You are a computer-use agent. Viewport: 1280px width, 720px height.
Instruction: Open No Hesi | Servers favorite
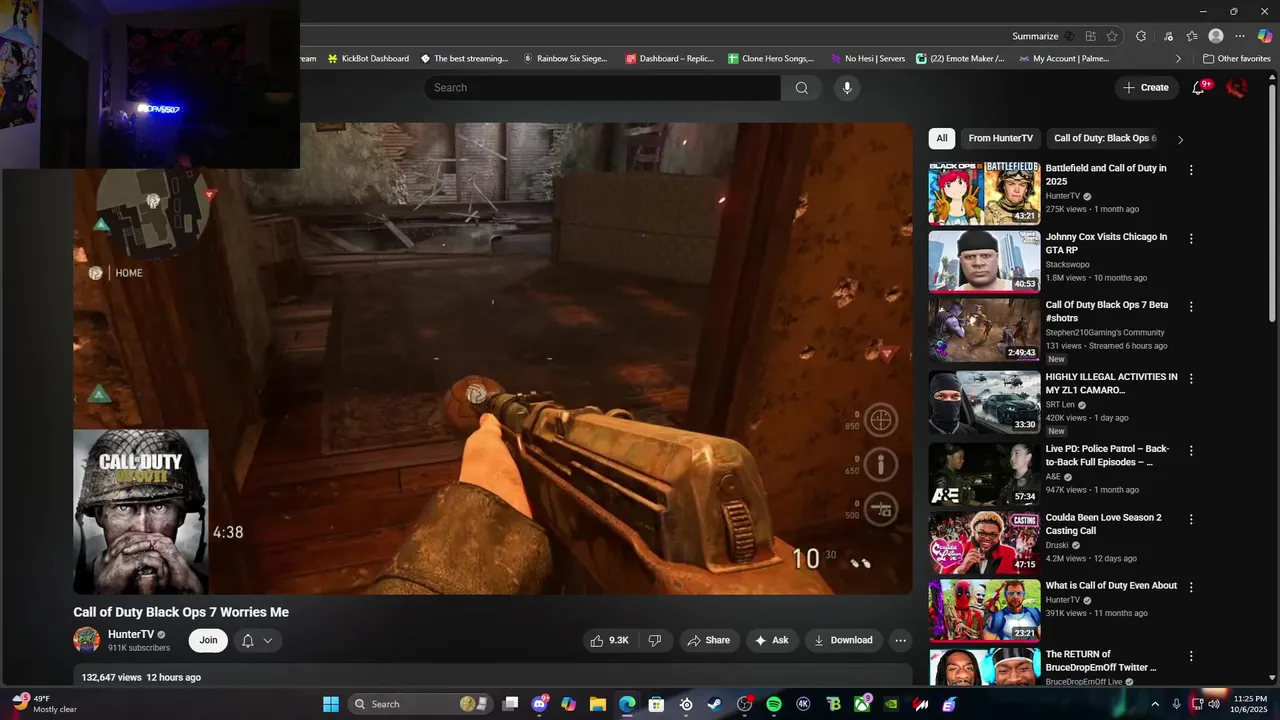(x=868, y=59)
